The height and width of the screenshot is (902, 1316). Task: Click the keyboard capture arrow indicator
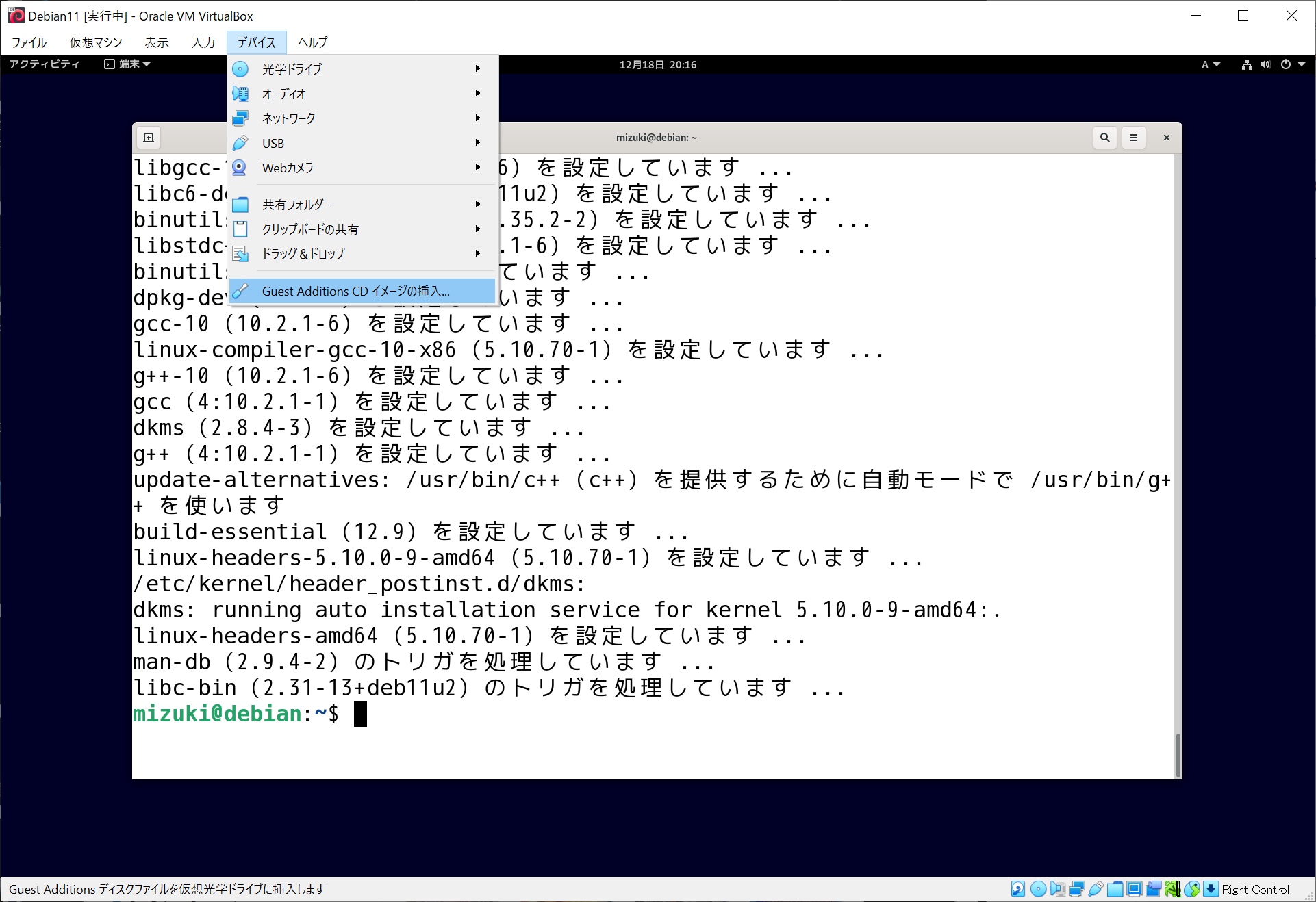click(x=1211, y=889)
